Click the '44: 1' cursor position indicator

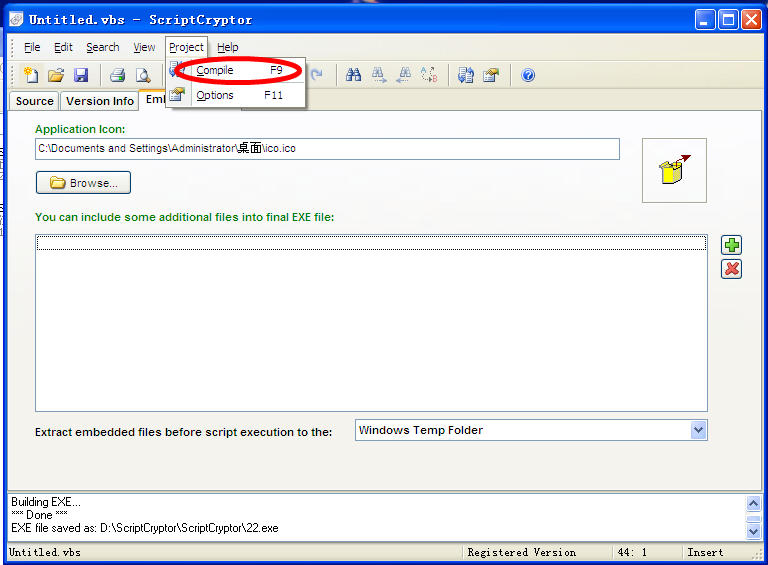[632, 552]
